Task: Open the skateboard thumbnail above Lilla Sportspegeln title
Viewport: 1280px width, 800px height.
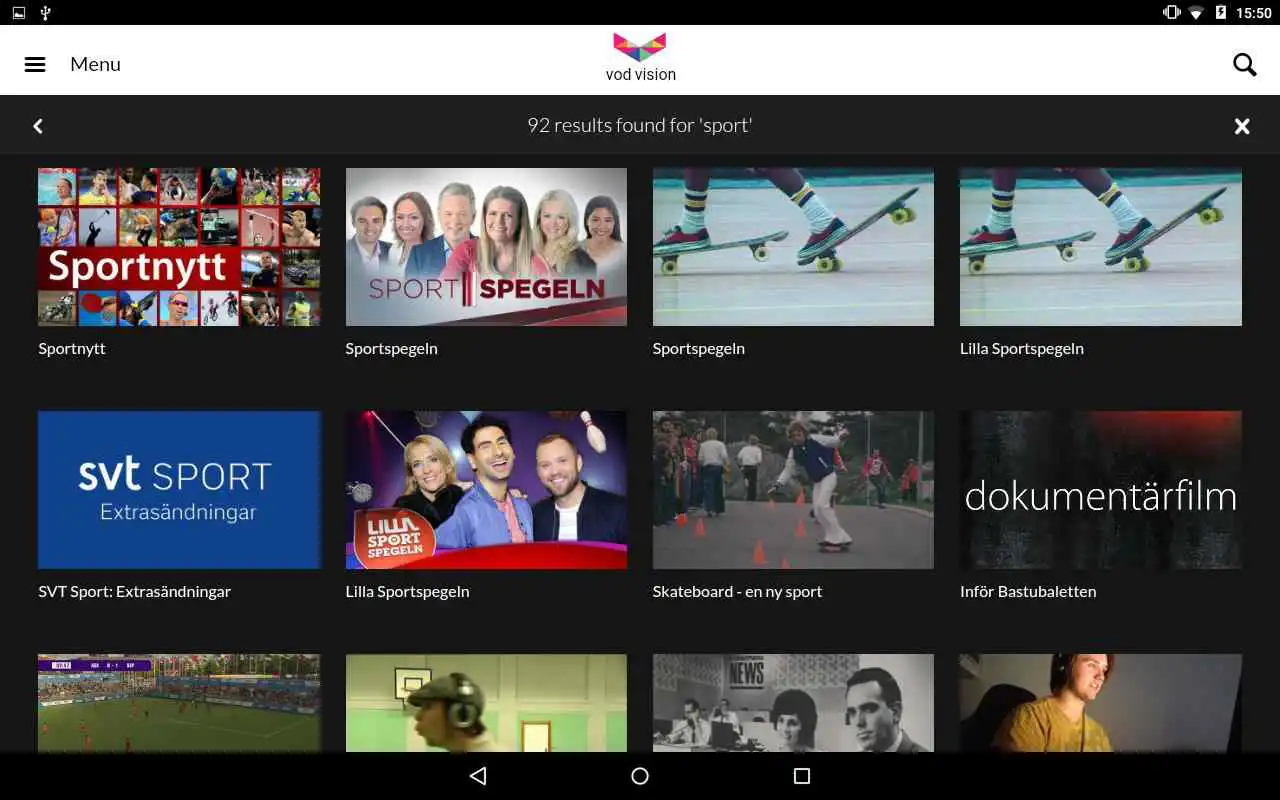Action: (x=1101, y=247)
